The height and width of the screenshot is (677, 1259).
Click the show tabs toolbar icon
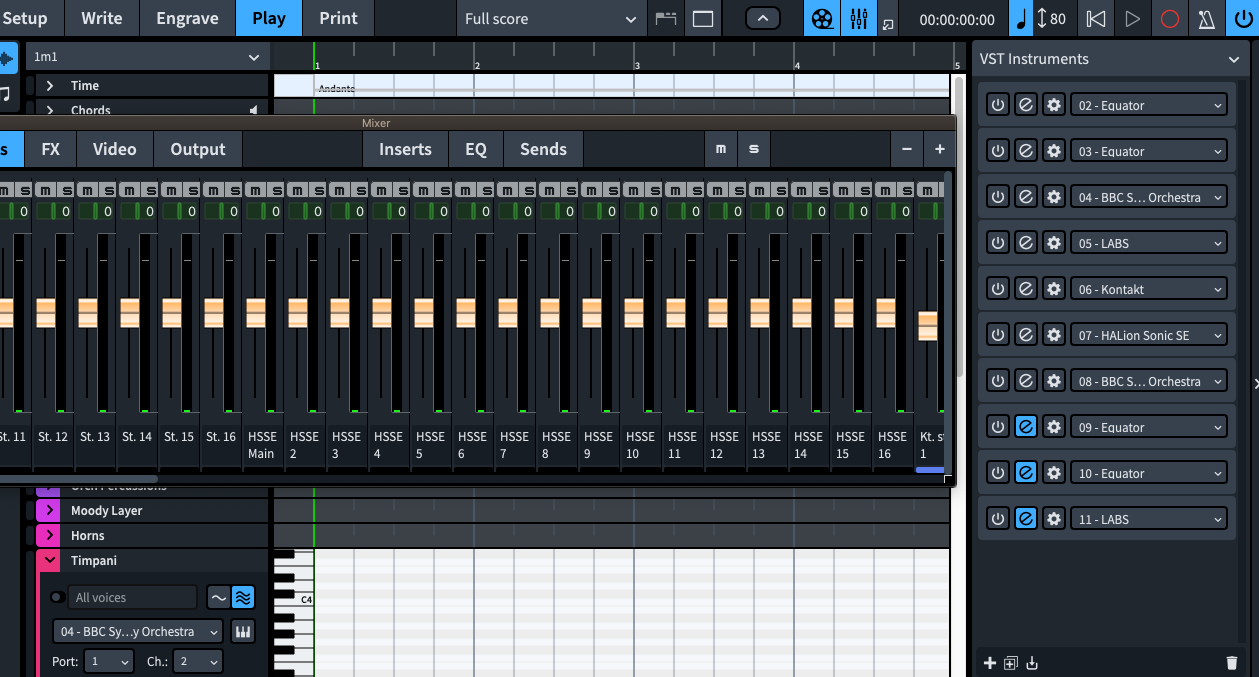[665, 19]
